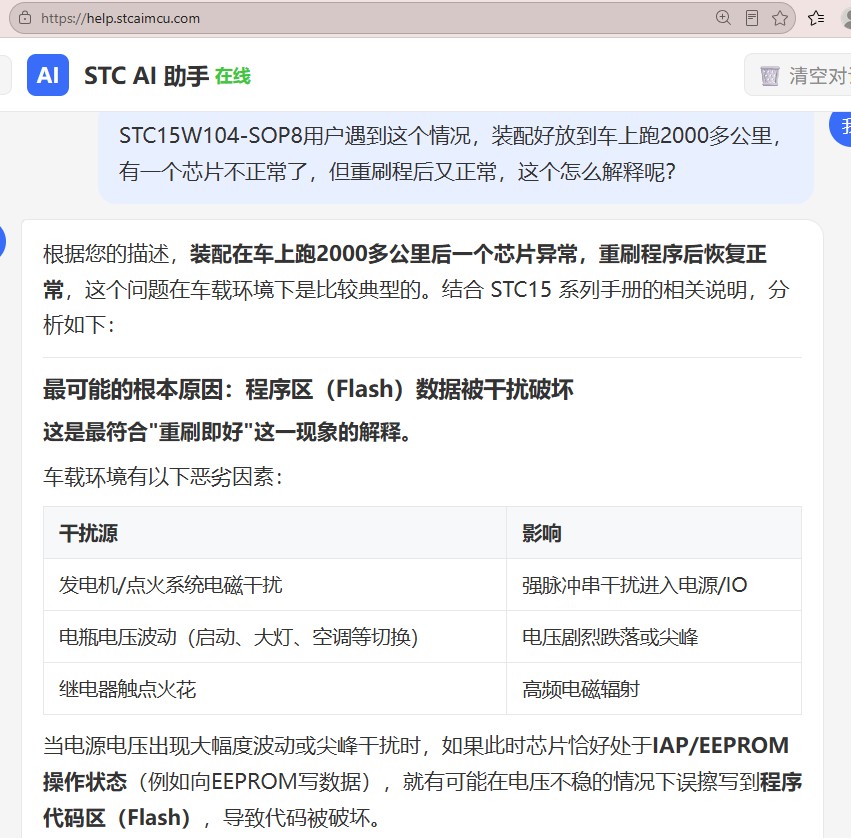The height and width of the screenshot is (838, 851).
Task: Click the blue AI logo icon
Action: [x=48, y=75]
